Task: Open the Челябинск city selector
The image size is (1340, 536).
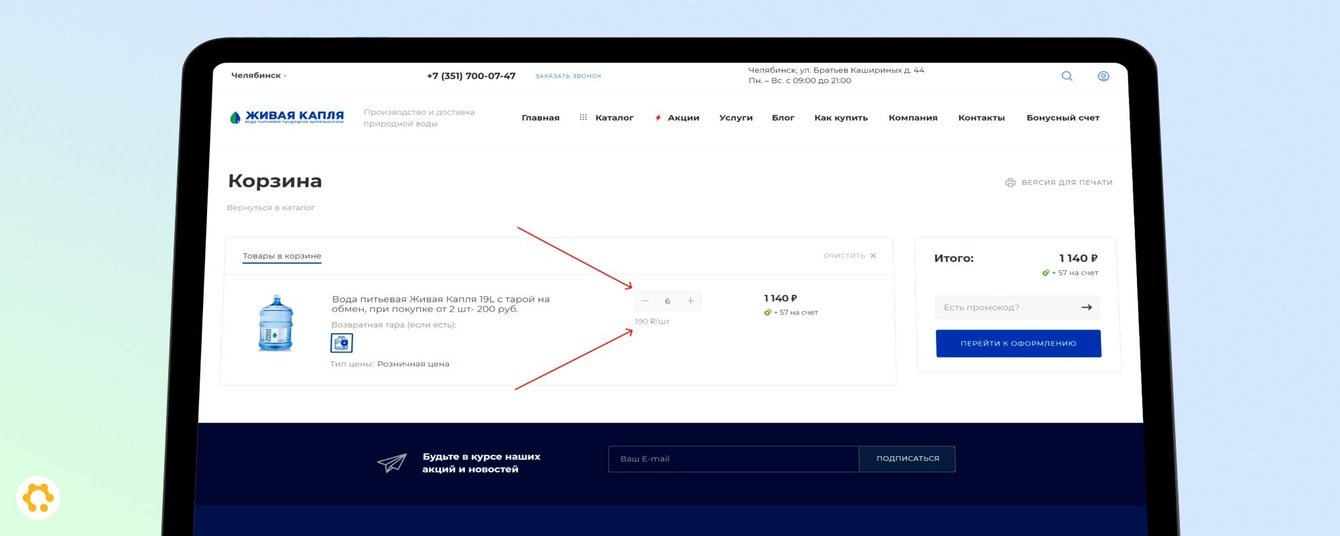Action: click(x=258, y=76)
